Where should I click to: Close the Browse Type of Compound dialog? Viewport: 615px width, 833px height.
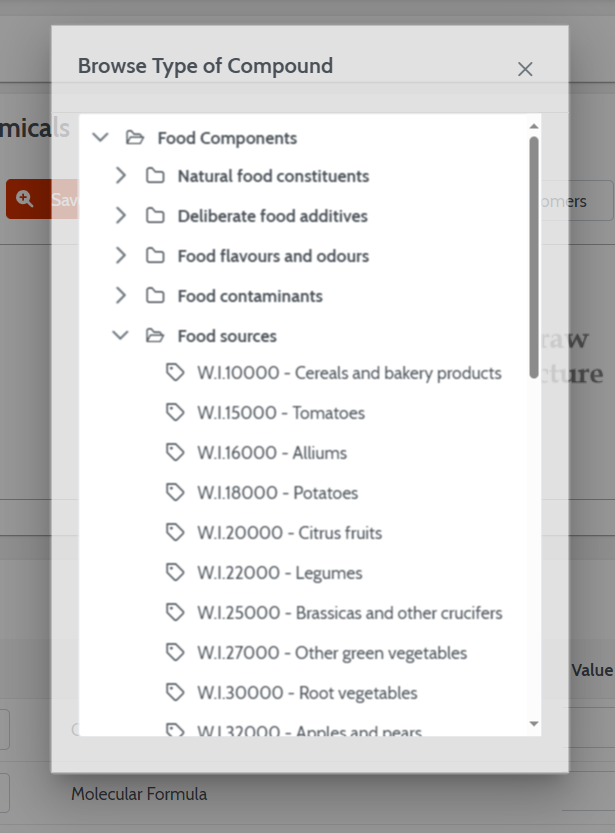[525, 69]
